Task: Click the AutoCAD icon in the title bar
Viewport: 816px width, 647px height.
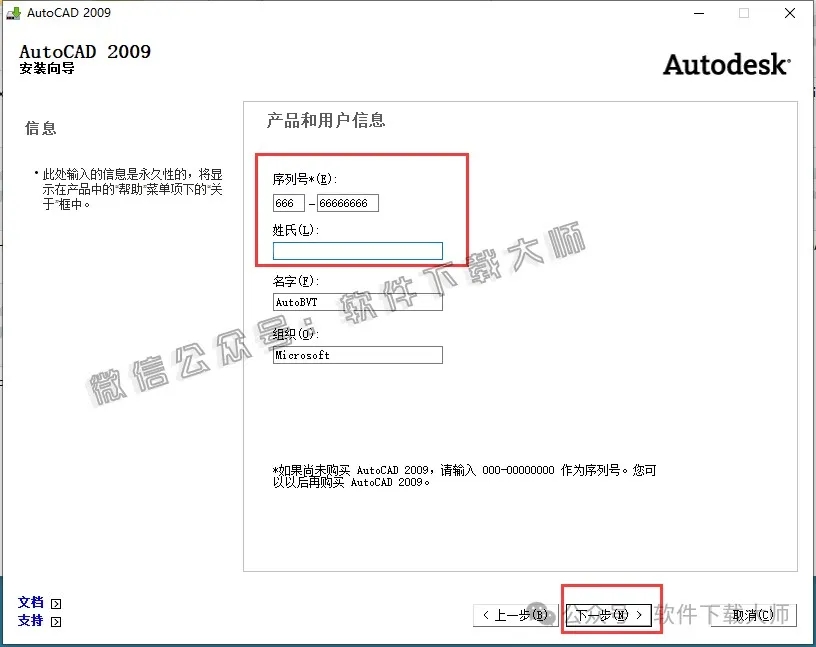Action: [14, 13]
